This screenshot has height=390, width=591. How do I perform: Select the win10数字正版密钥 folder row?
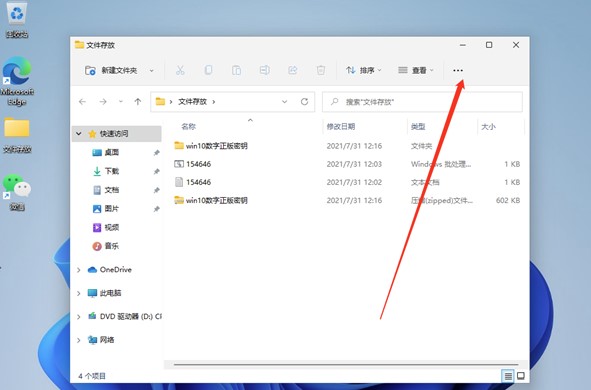(347, 146)
